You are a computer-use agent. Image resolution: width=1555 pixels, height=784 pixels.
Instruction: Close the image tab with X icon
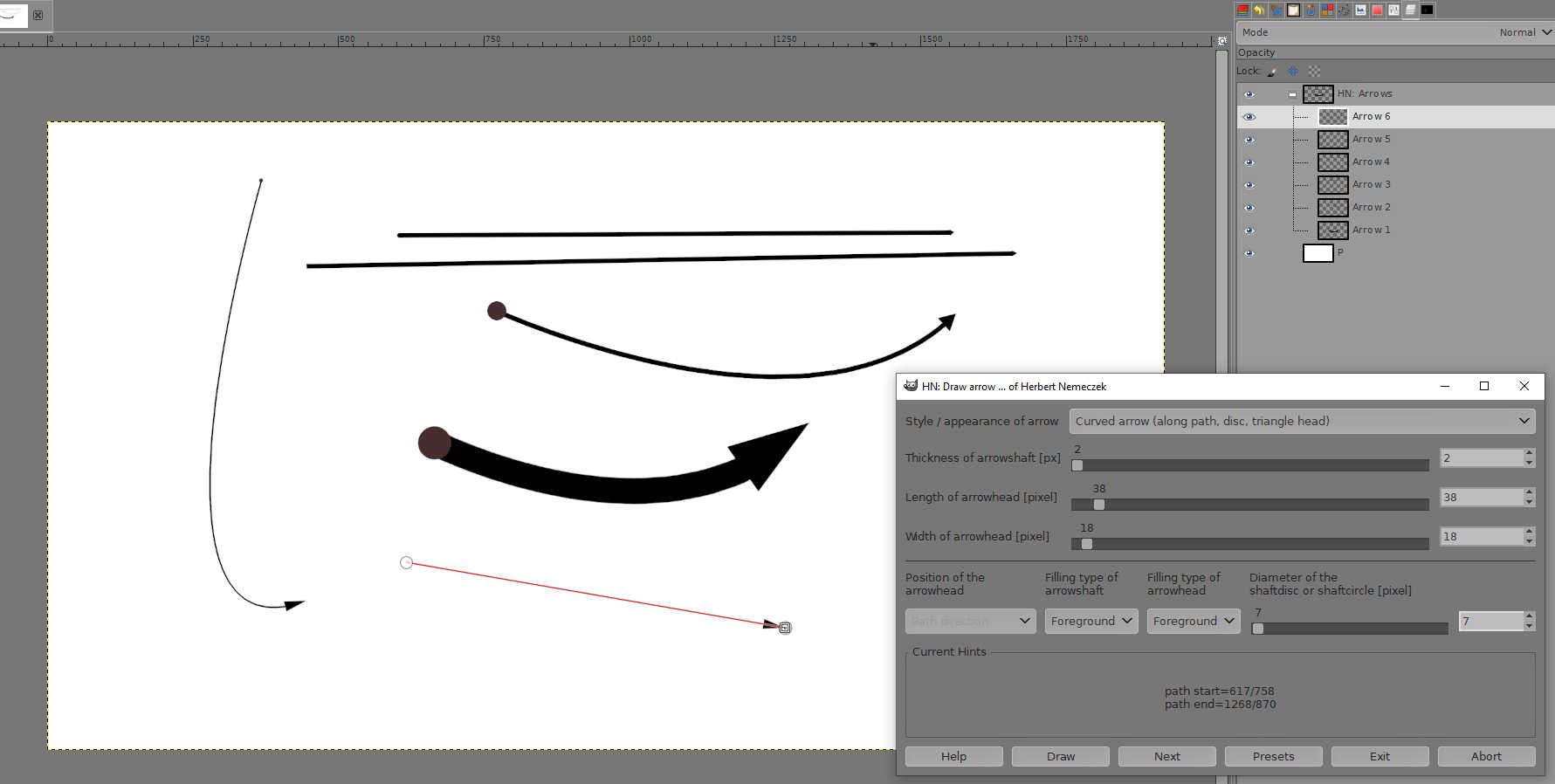(x=38, y=15)
